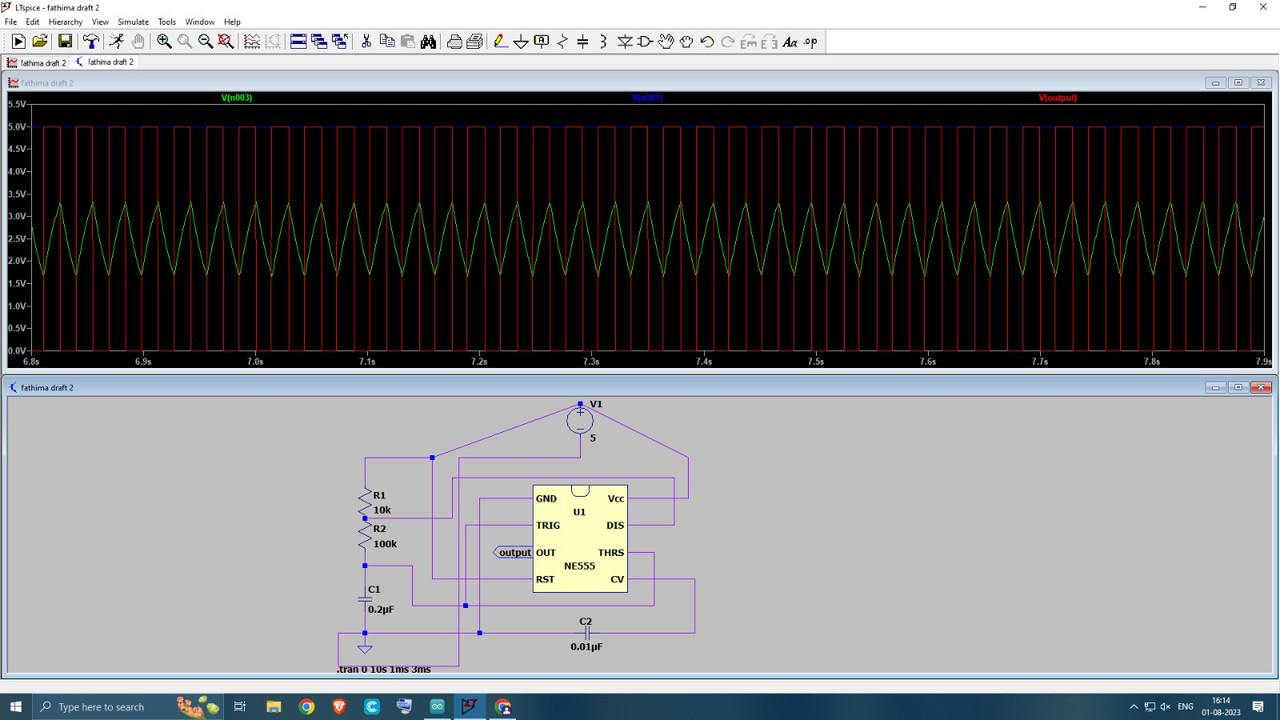Click the 7.0s time axis label
Viewport: 1280px width, 720px height.
(255, 361)
